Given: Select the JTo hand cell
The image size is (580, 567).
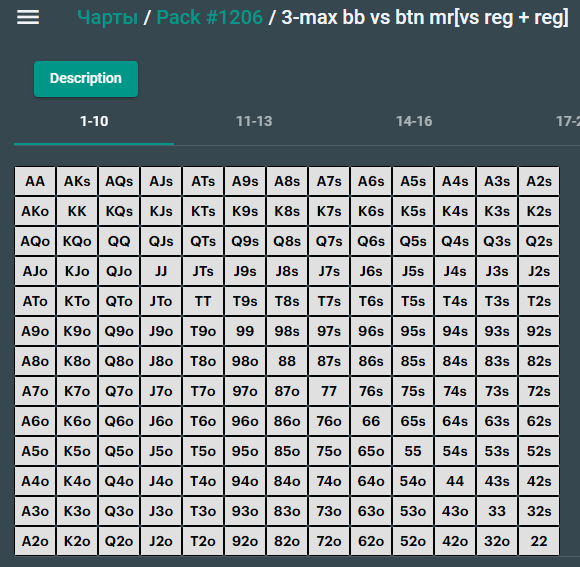Looking at the screenshot, I should 161,301.
